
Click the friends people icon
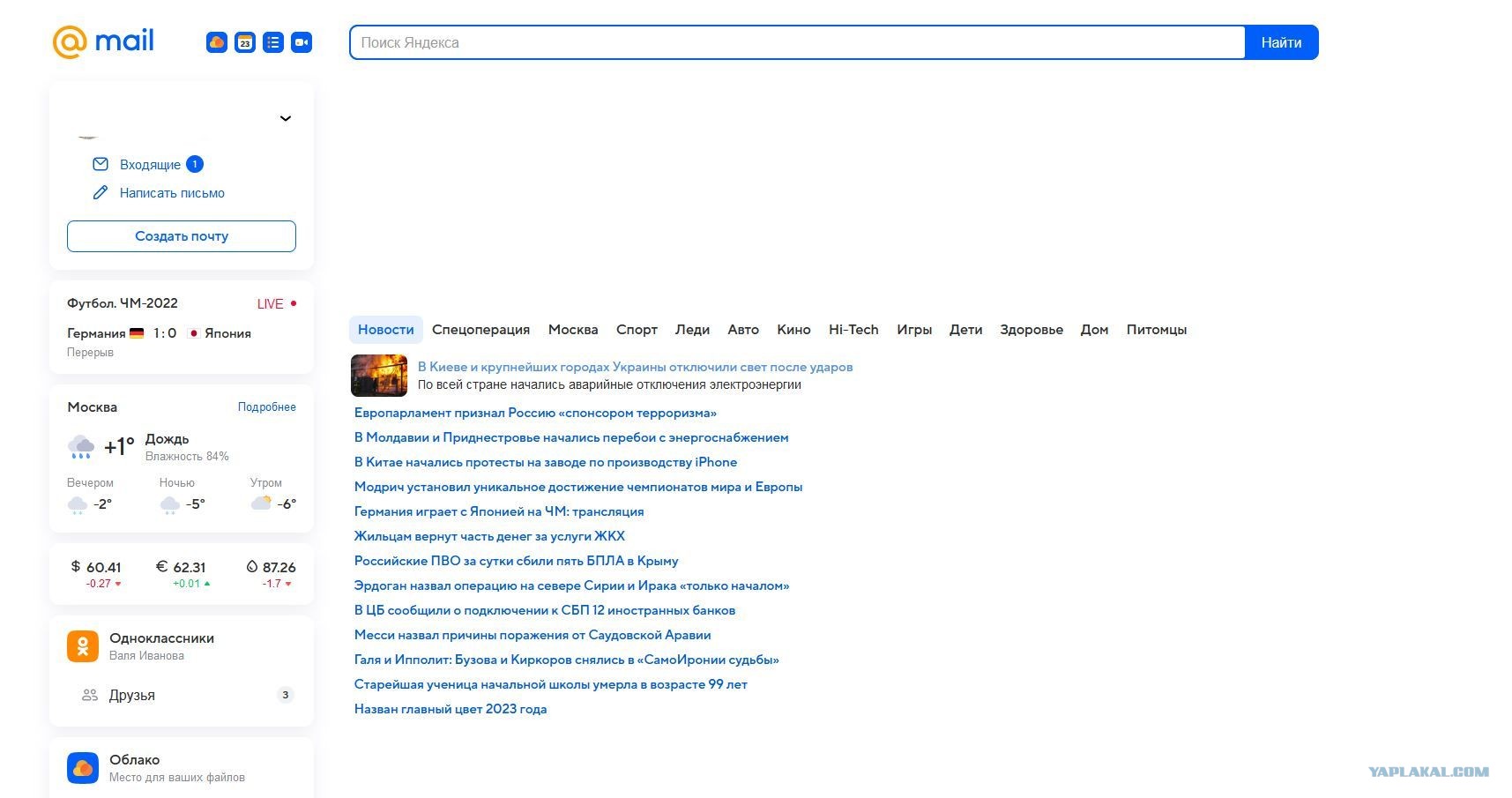pyautogui.click(x=90, y=695)
